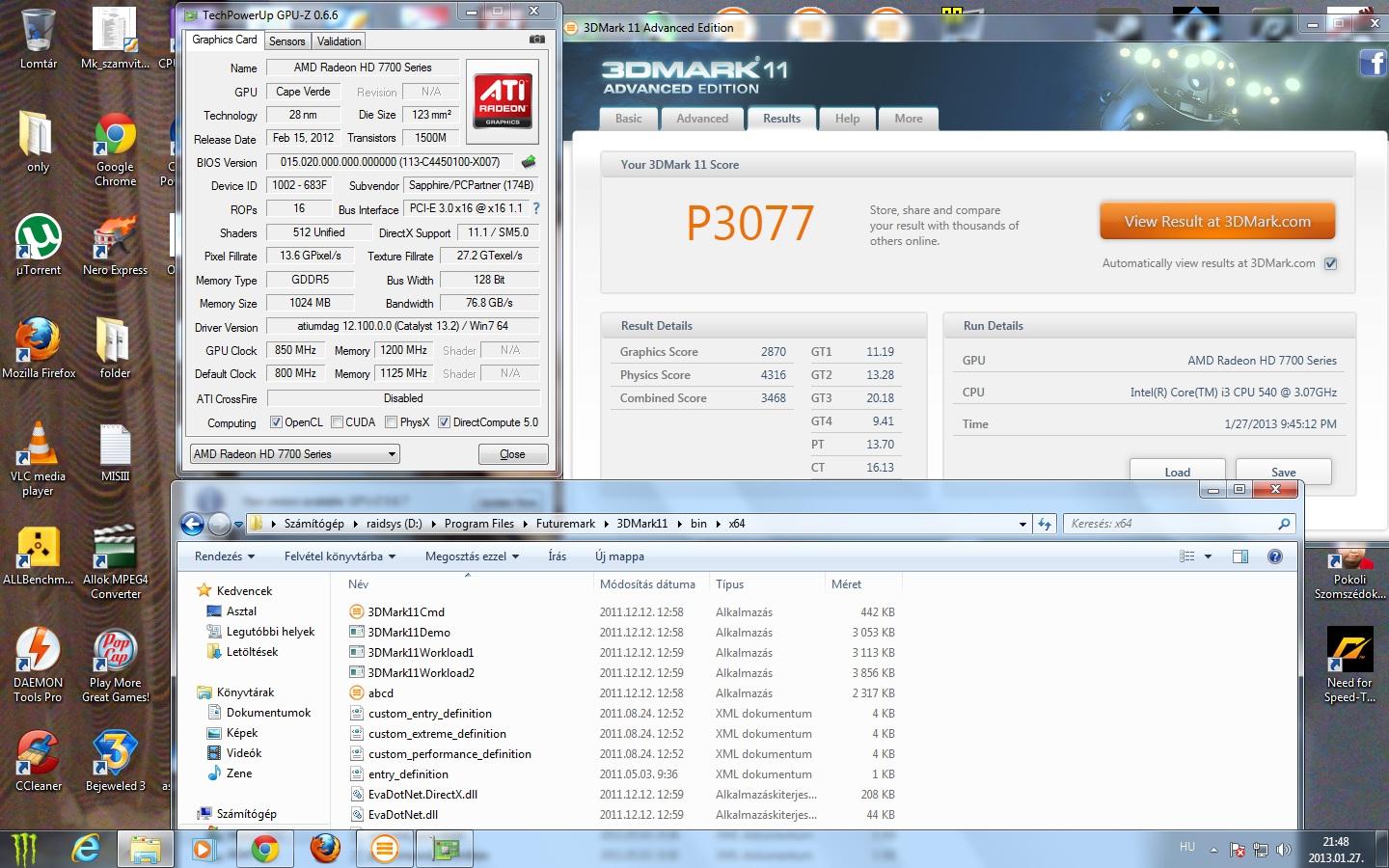Open Basic tab in 3DMark
1389x868 pixels.
[x=629, y=119]
